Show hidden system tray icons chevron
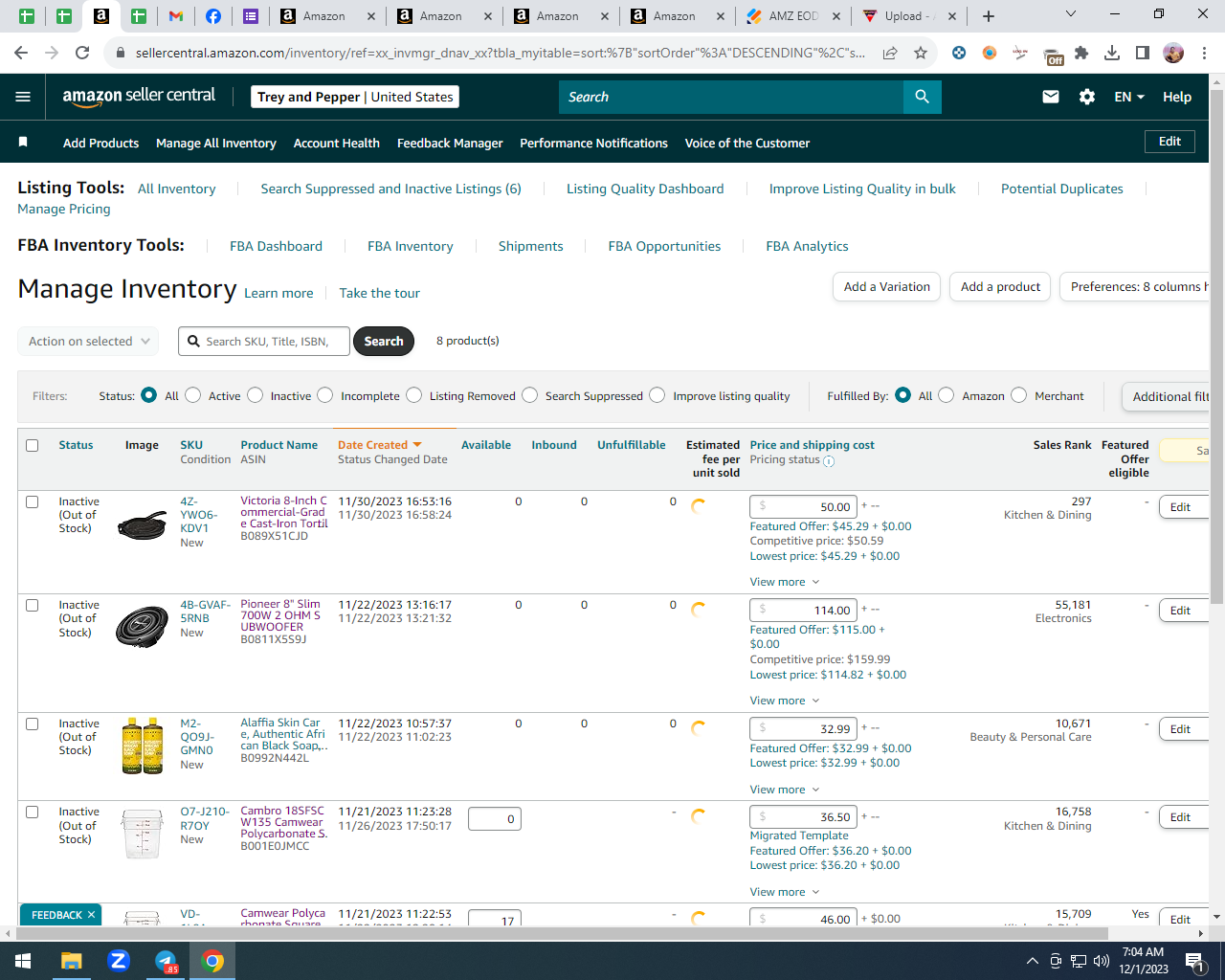This screenshot has height=980, width=1225. [x=1032, y=961]
